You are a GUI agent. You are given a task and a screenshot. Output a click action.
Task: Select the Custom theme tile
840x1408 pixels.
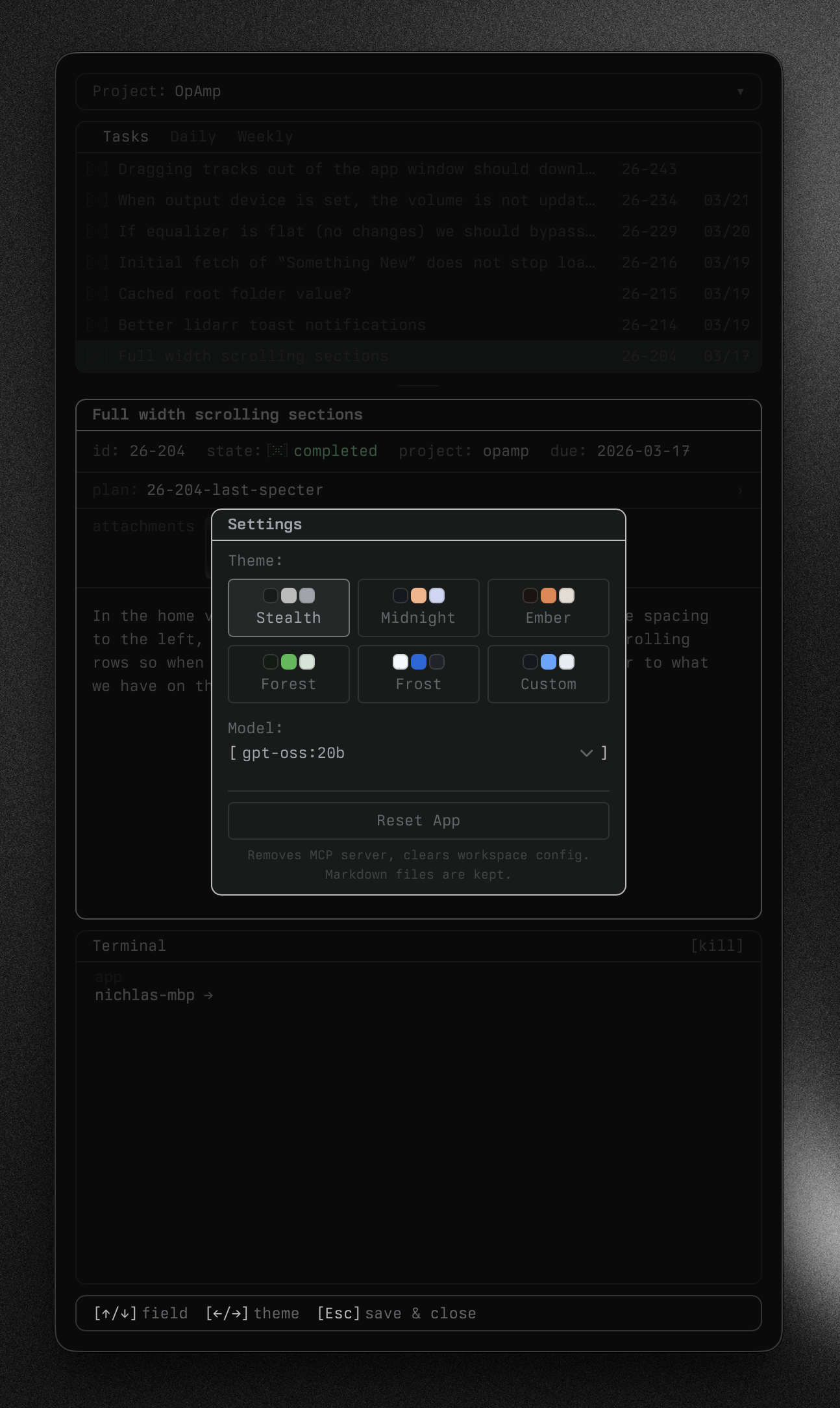pyautogui.click(x=548, y=674)
